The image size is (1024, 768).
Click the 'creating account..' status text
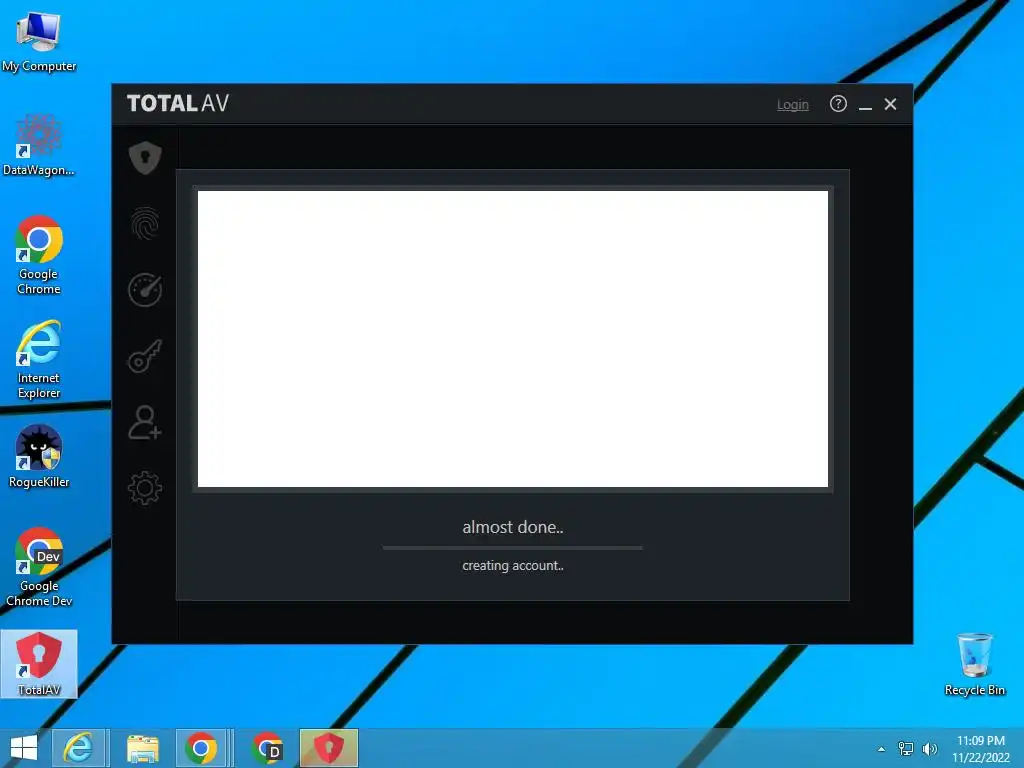click(x=513, y=566)
